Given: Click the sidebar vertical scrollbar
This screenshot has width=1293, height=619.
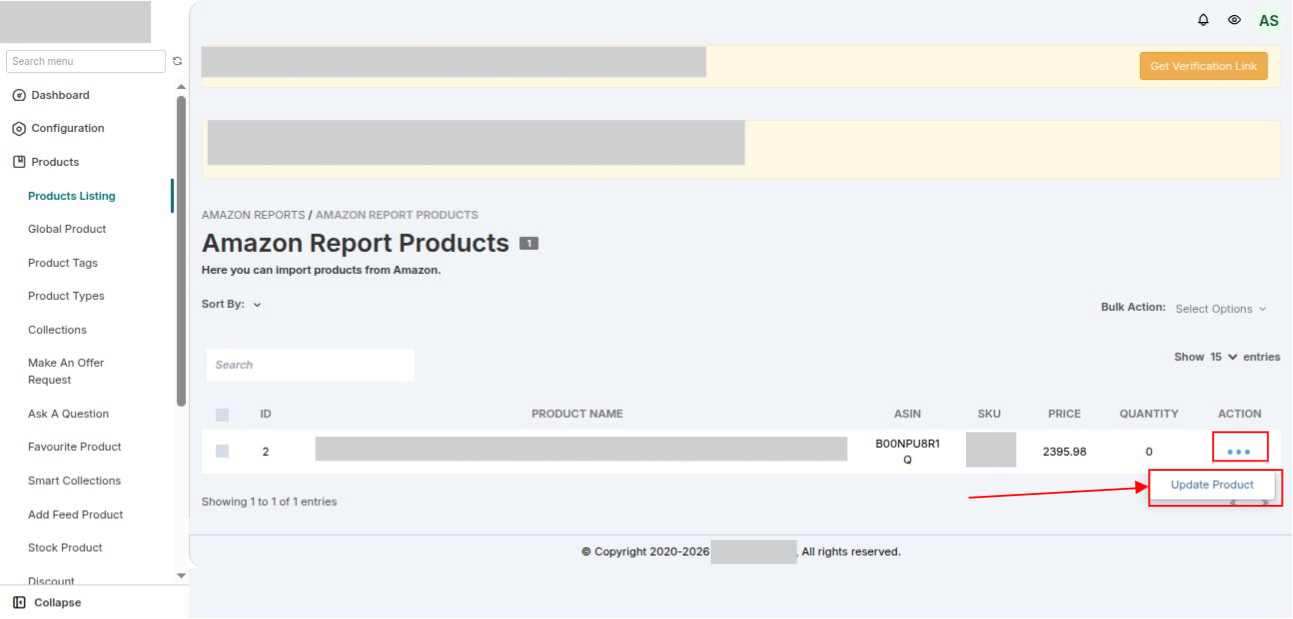Looking at the screenshot, I should [x=181, y=250].
